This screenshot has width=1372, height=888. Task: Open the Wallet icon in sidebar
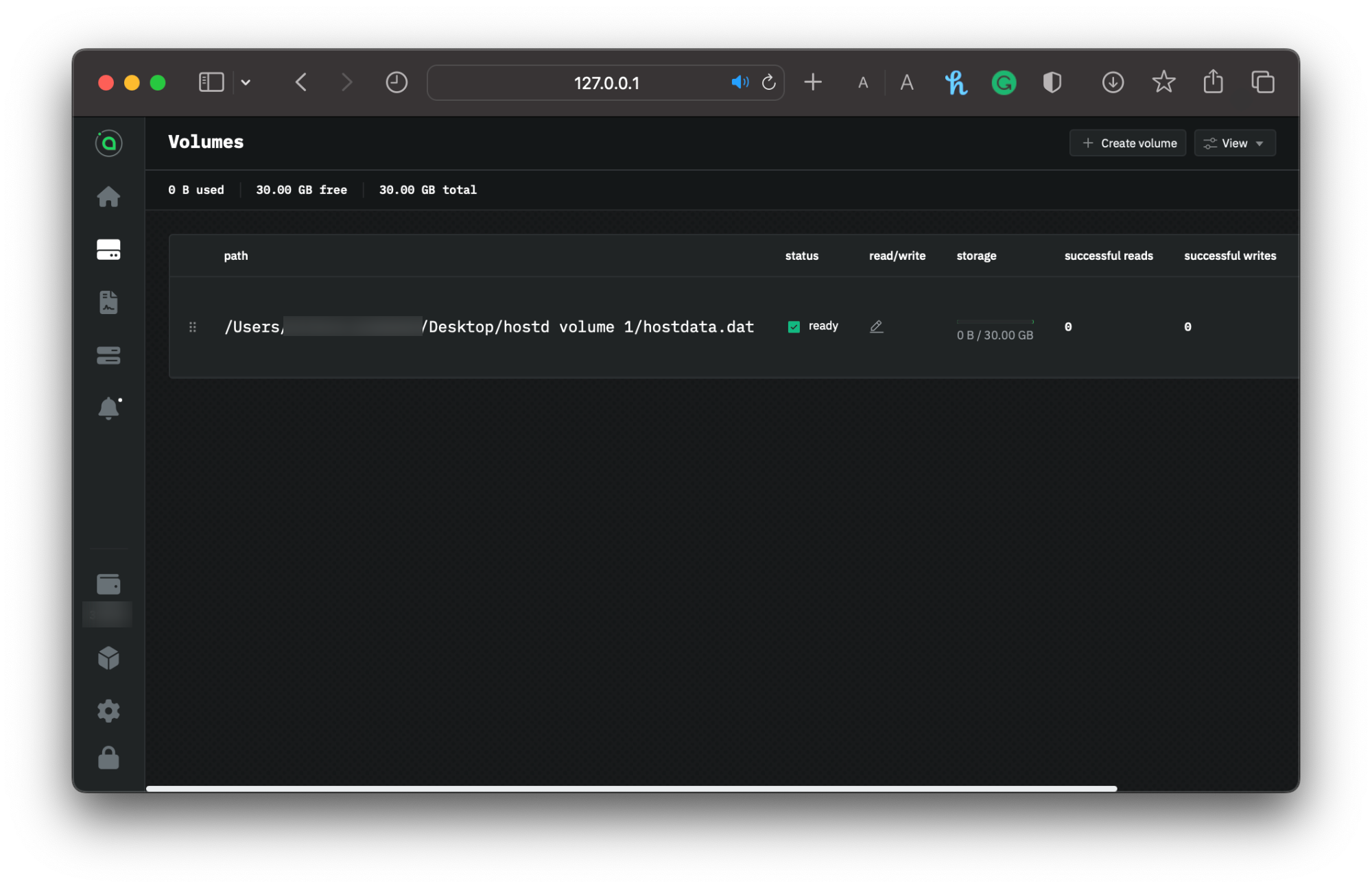108,584
